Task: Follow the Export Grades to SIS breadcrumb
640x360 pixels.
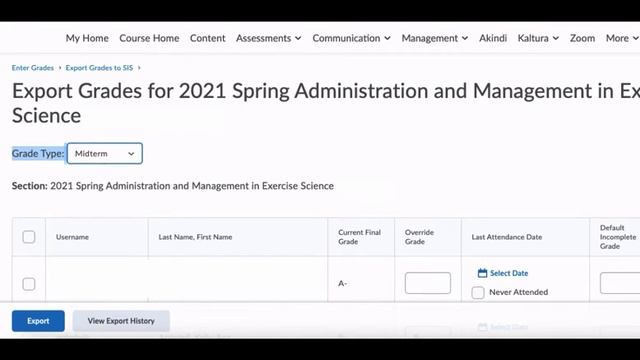Action: (99, 68)
